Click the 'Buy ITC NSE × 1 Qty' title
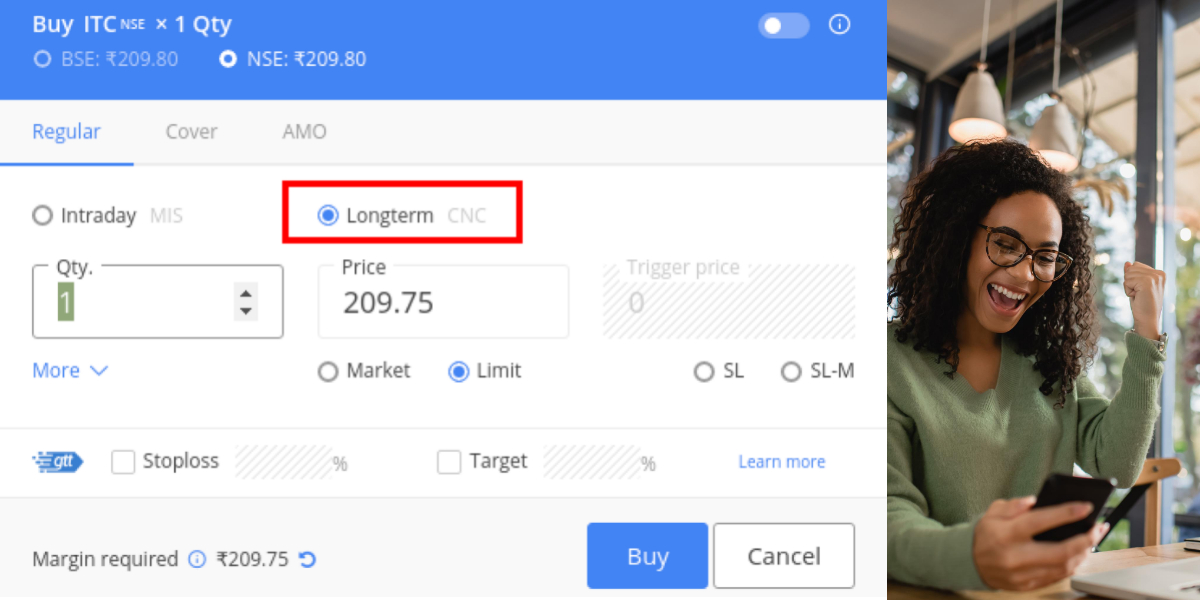This screenshot has width=1200, height=600. click(132, 25)
